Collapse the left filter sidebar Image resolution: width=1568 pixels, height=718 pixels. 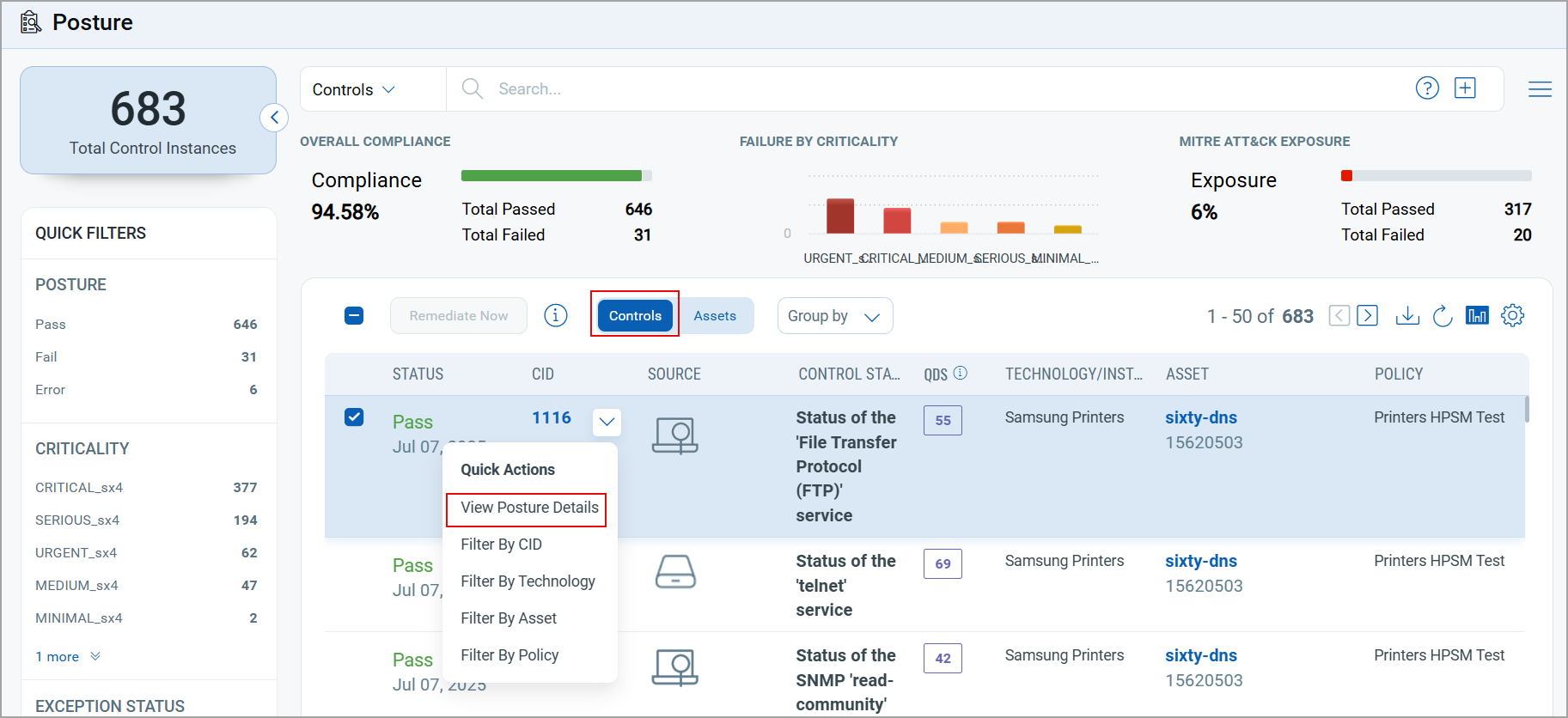point(274,118)
